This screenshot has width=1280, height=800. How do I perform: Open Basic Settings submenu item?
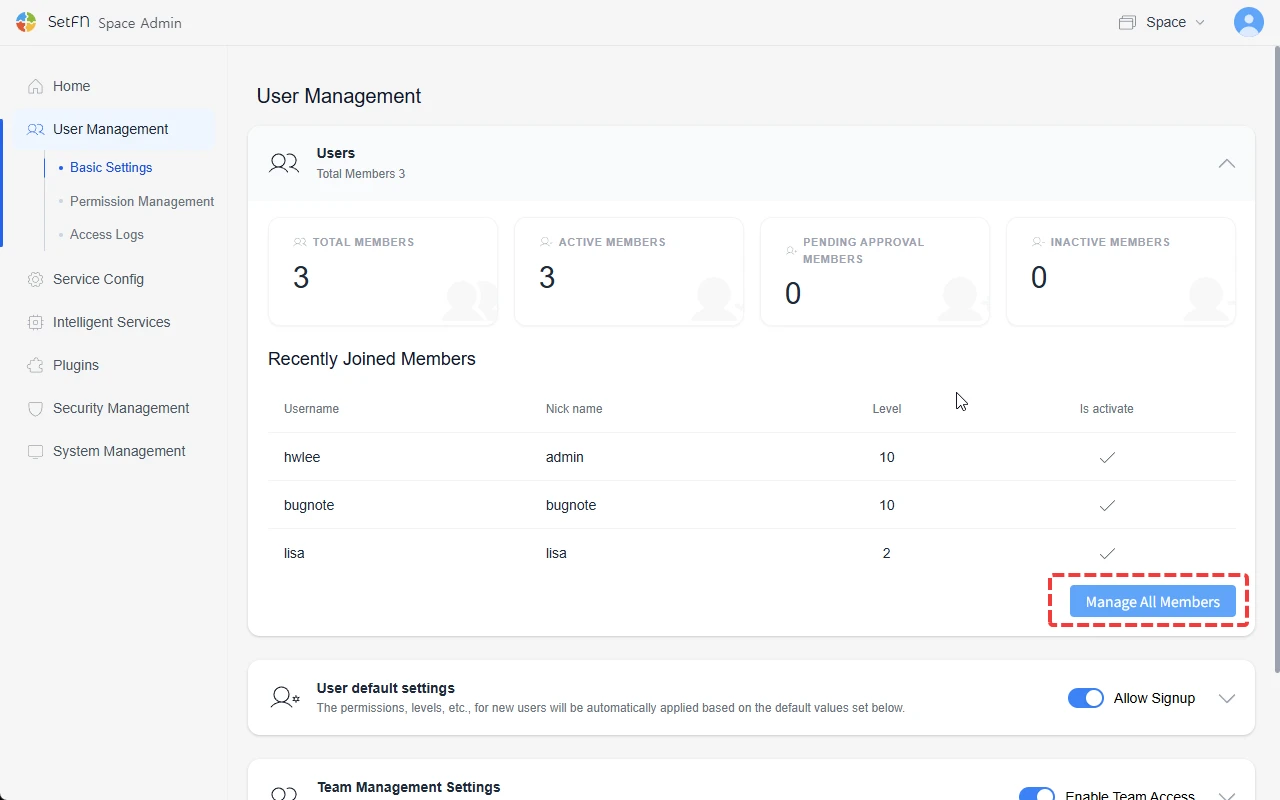111,168
